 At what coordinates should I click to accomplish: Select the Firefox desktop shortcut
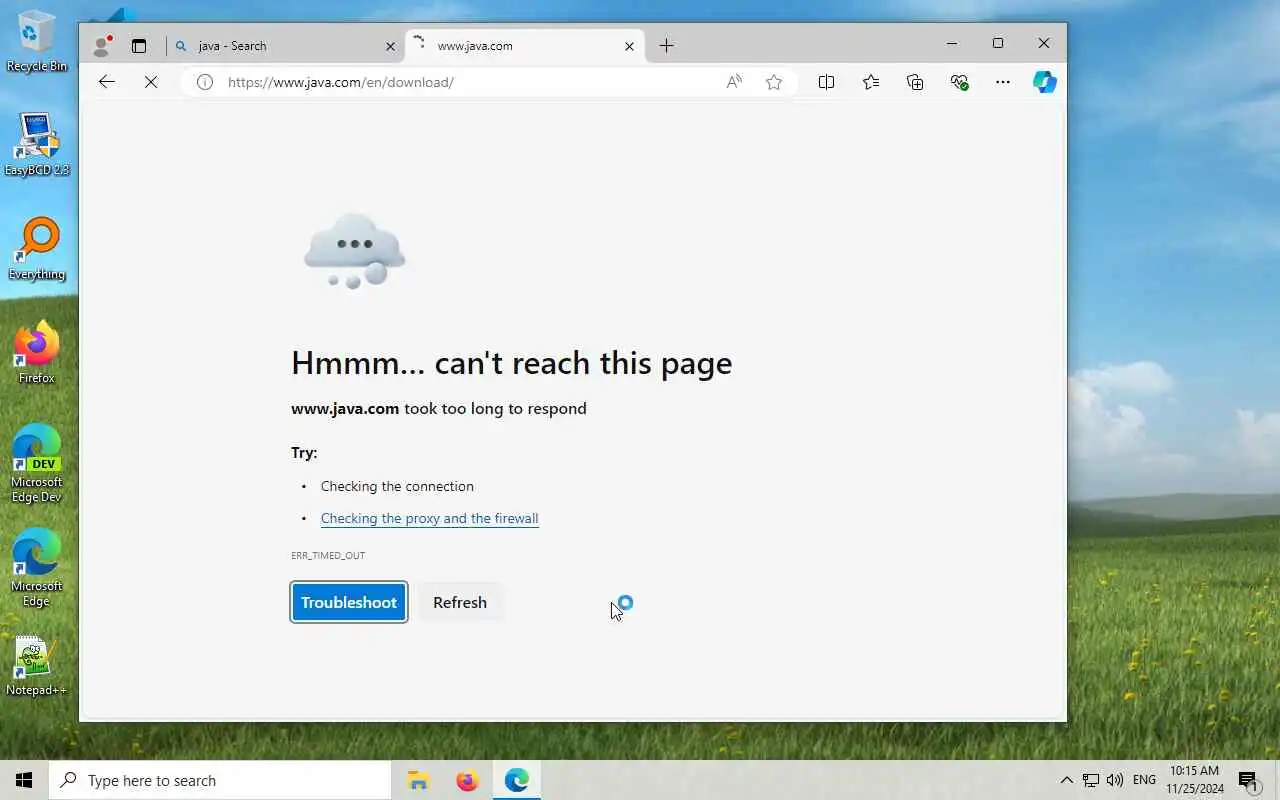coord(37,352)
